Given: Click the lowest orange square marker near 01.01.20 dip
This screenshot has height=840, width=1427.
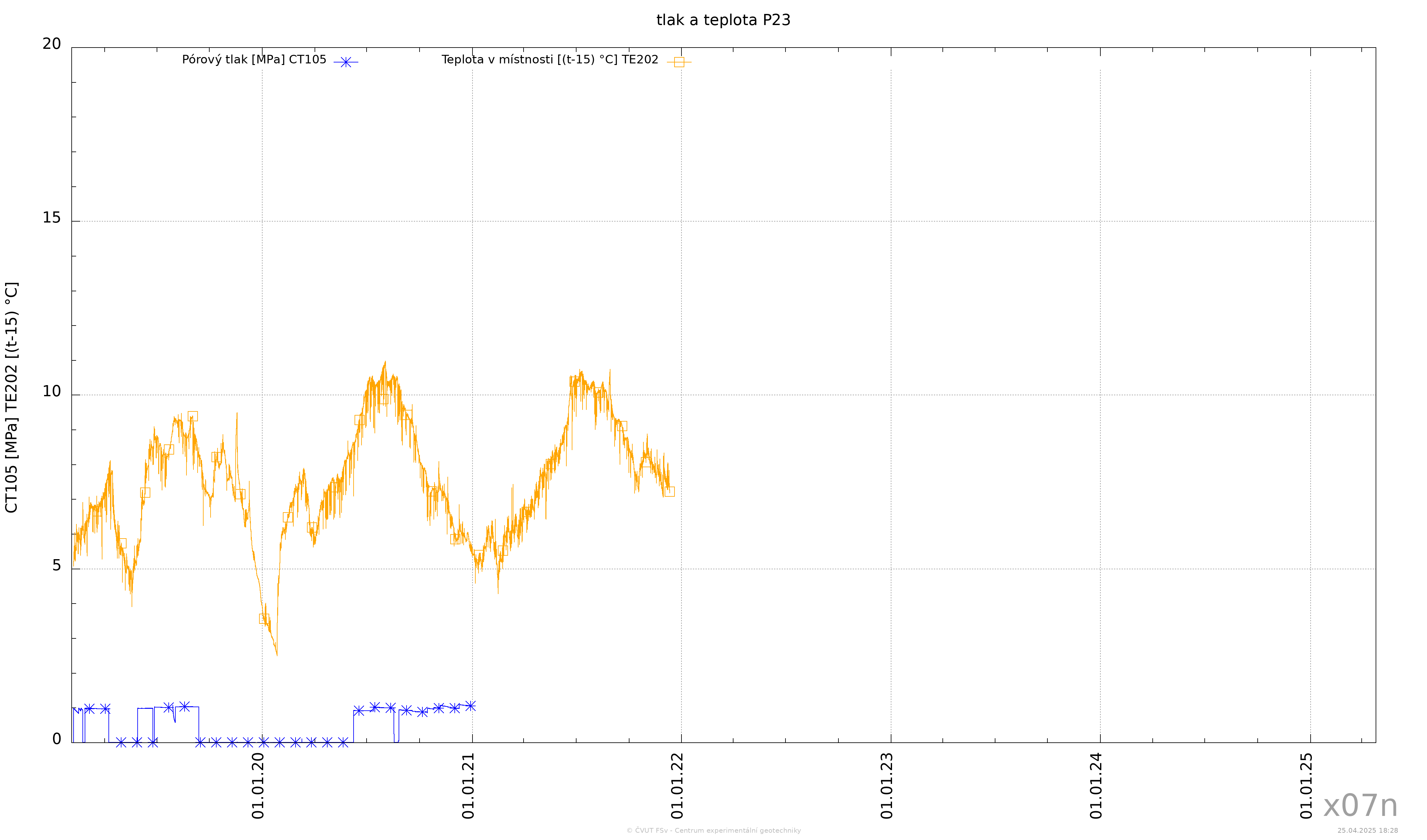Looking at the screenshot, I should tap(264, 619).
